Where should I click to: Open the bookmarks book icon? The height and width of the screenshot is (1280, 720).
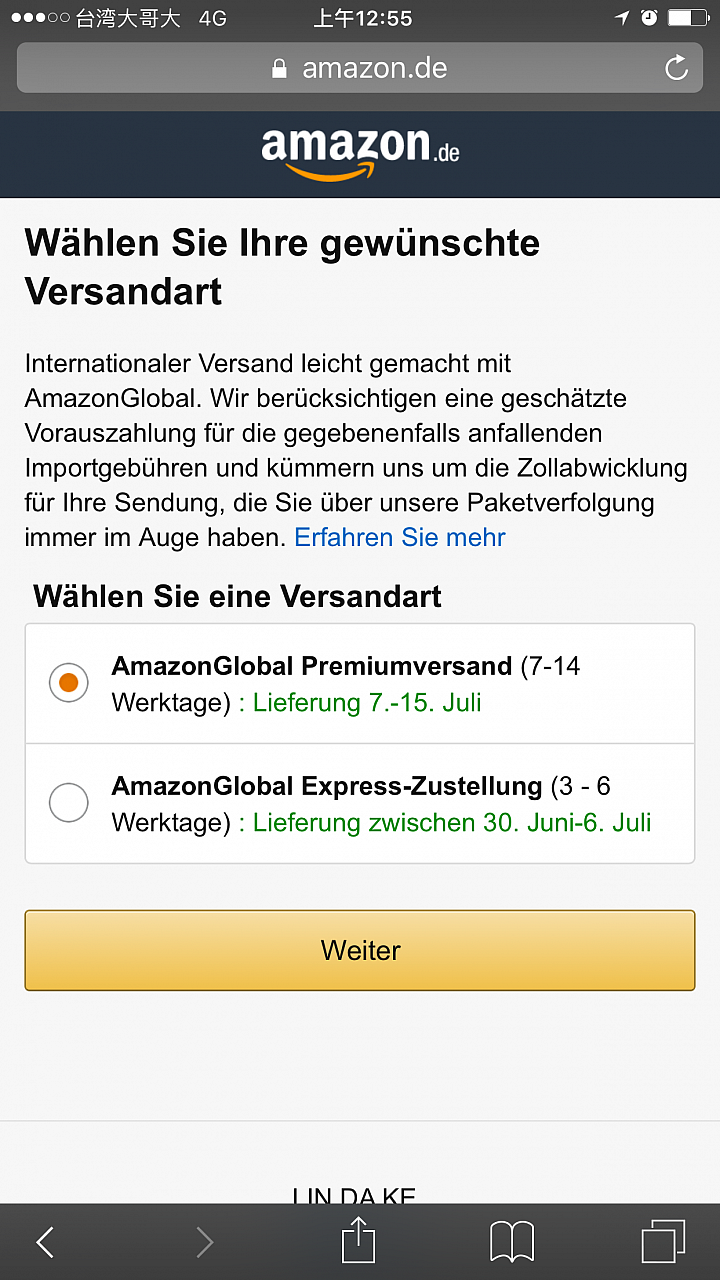pyautogui.click(x=511, y=1242)
